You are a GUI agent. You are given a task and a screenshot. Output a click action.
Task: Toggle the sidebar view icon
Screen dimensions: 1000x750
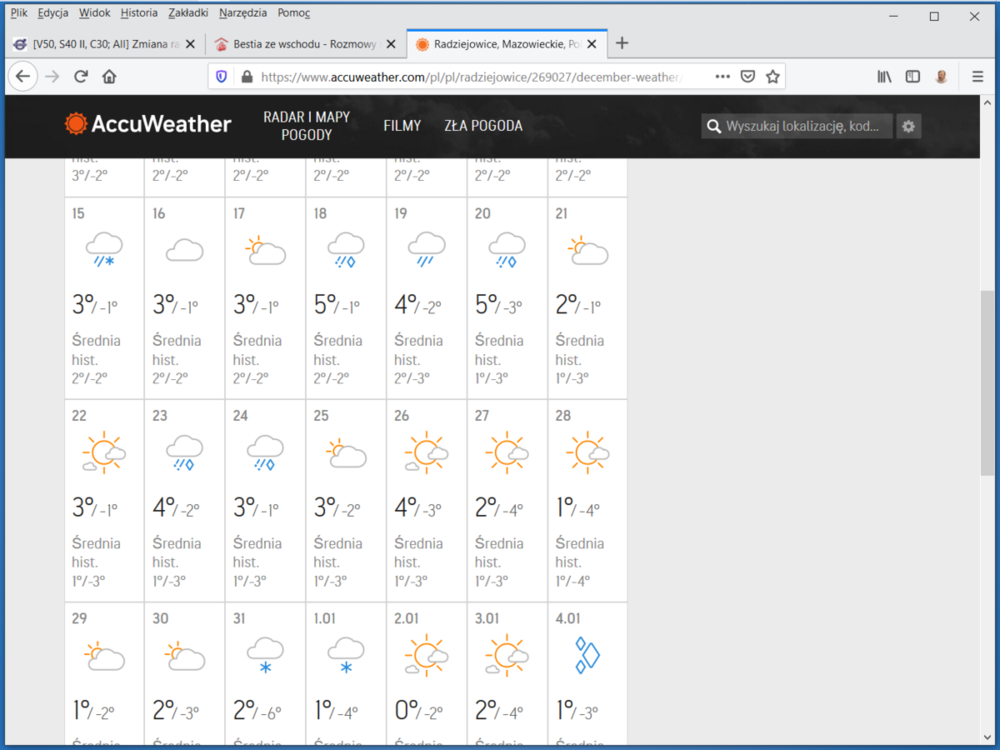pos(912,77)
